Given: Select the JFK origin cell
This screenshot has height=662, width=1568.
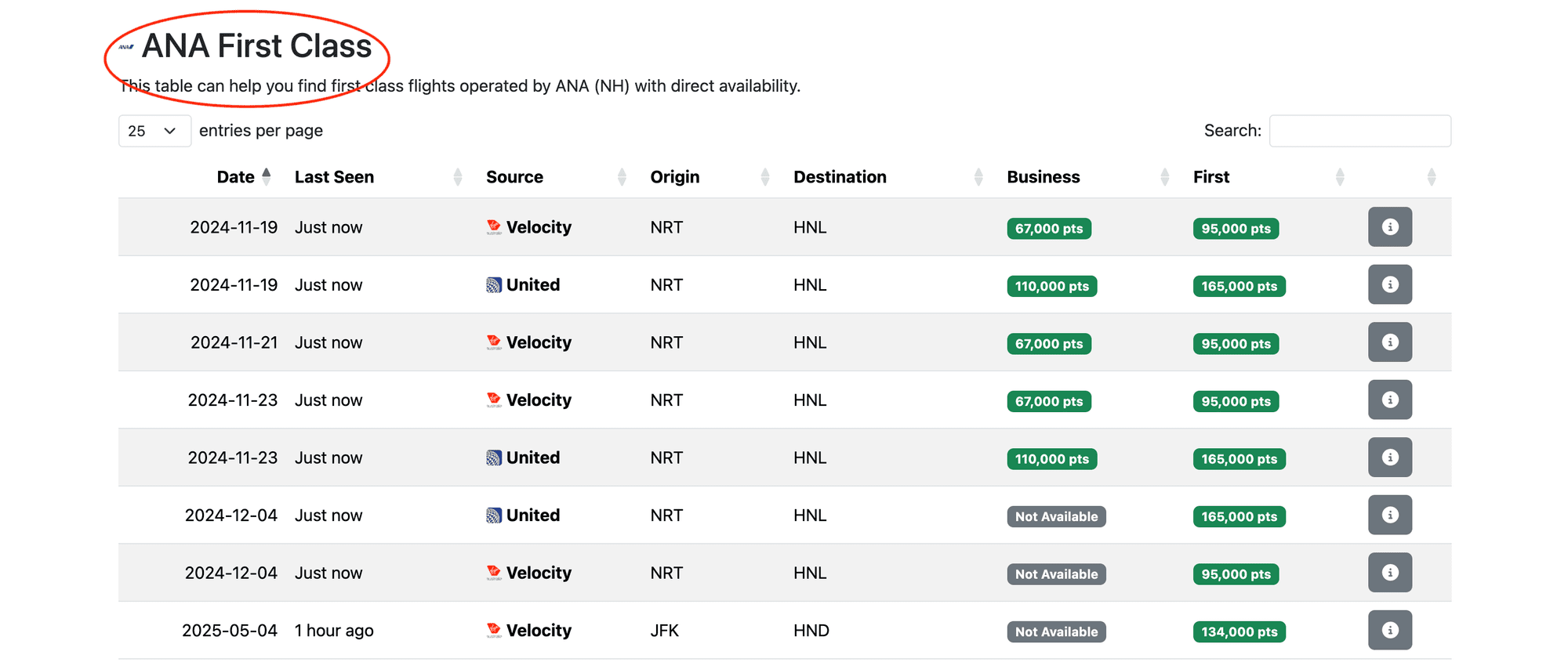Looking at the screenshot, I should click(665, 630).
